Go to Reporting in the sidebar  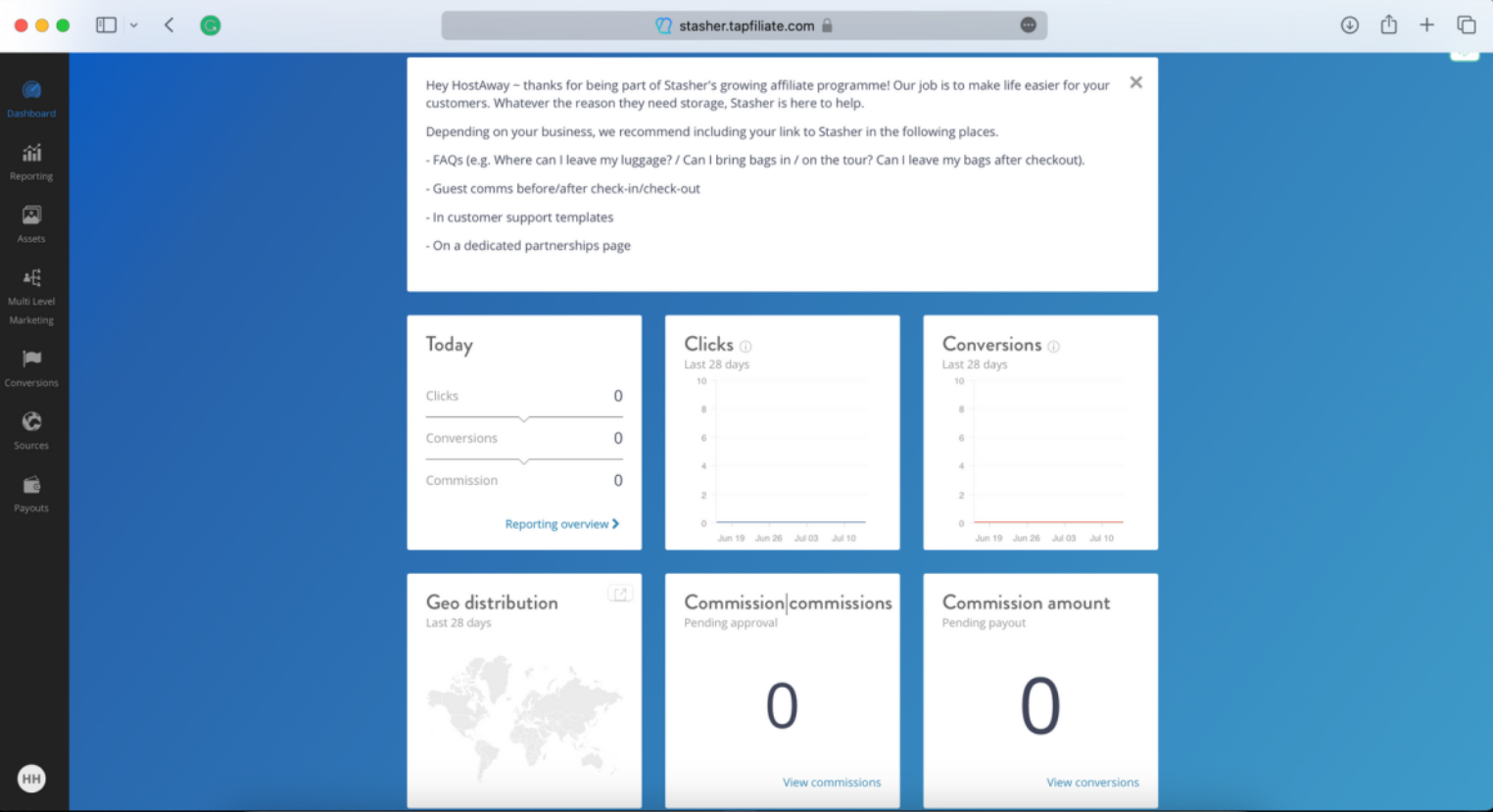tap(31, 163)
